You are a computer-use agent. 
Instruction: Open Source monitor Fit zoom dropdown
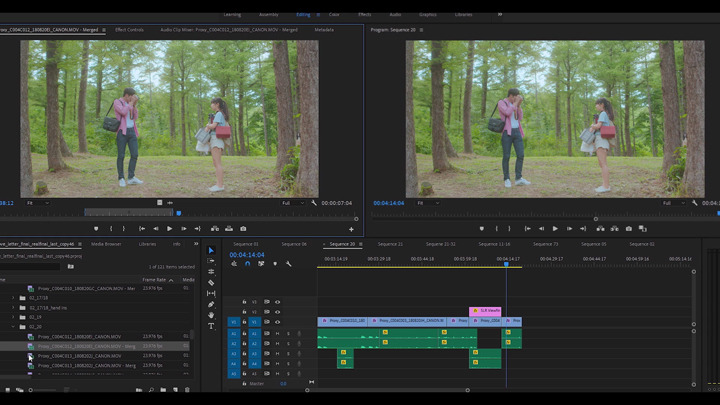(38, 203)
